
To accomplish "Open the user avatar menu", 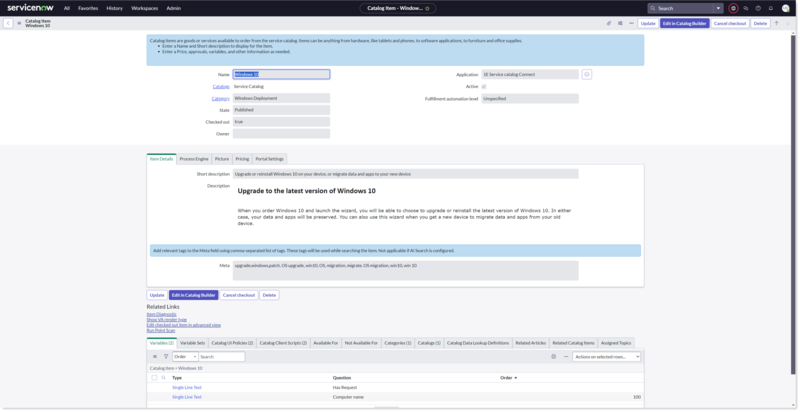I will [786, 8].
